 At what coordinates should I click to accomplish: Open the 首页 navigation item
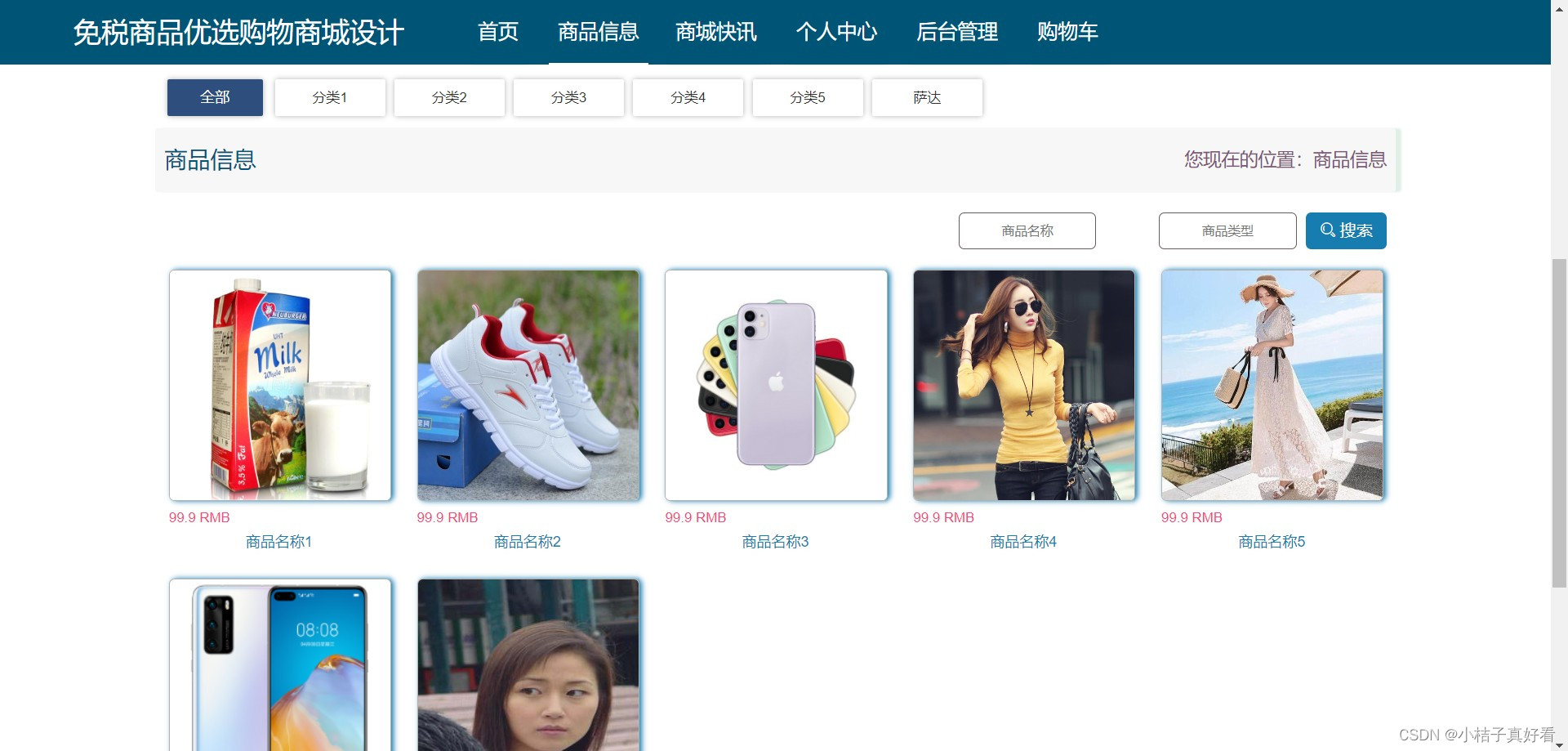(497, 32)
